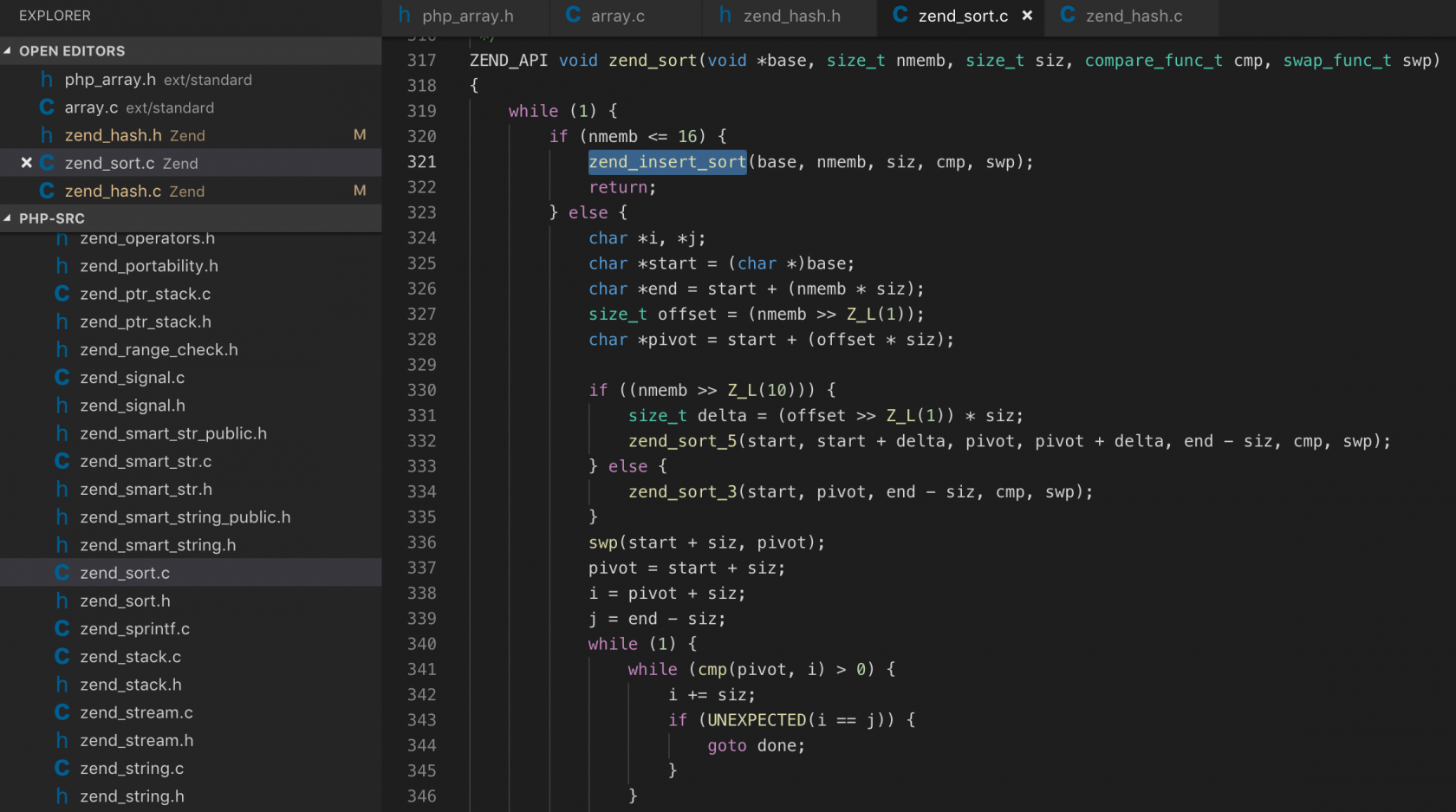Close zend_sort.c in open editors list
This screenshot has width=1456, height=812.
[26, 163]
